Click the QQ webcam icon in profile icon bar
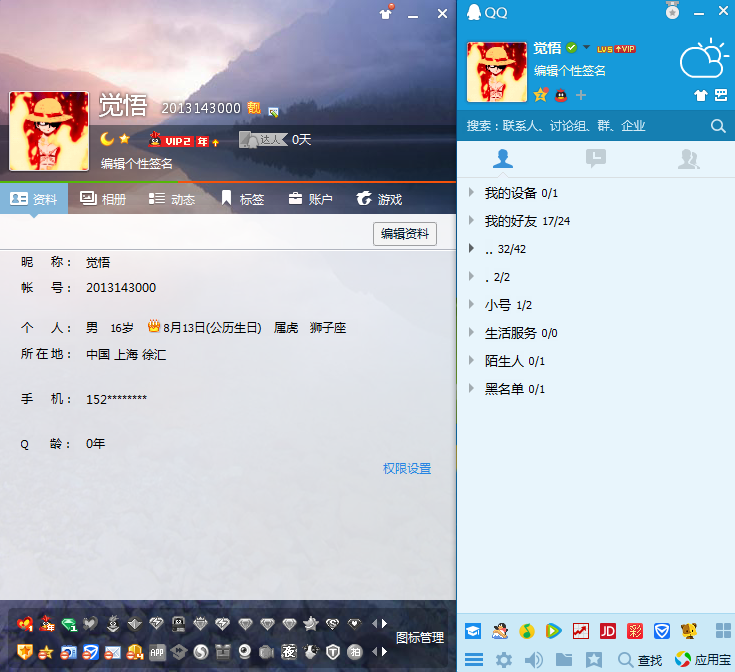This screenshot has height=672, width=735. pos(245,652)
